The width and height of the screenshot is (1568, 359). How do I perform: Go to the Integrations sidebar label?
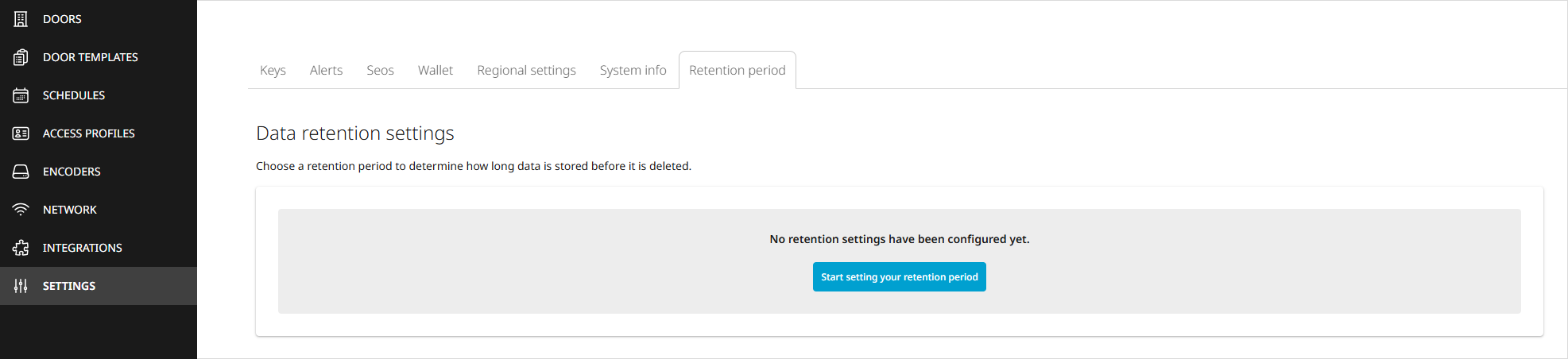click(x=83, y=248)
